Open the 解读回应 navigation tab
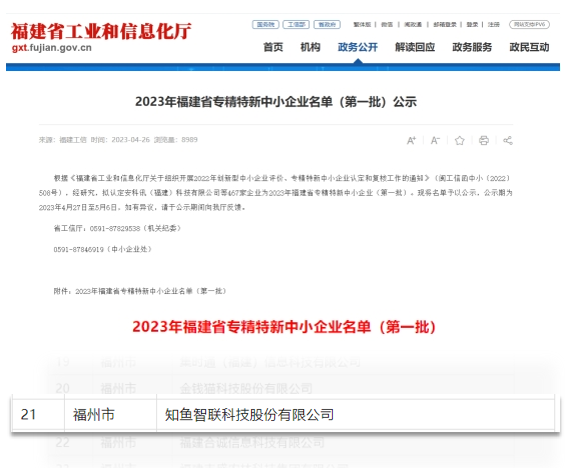Viewport: 565px width, 468px height. [x=415, y=47]
